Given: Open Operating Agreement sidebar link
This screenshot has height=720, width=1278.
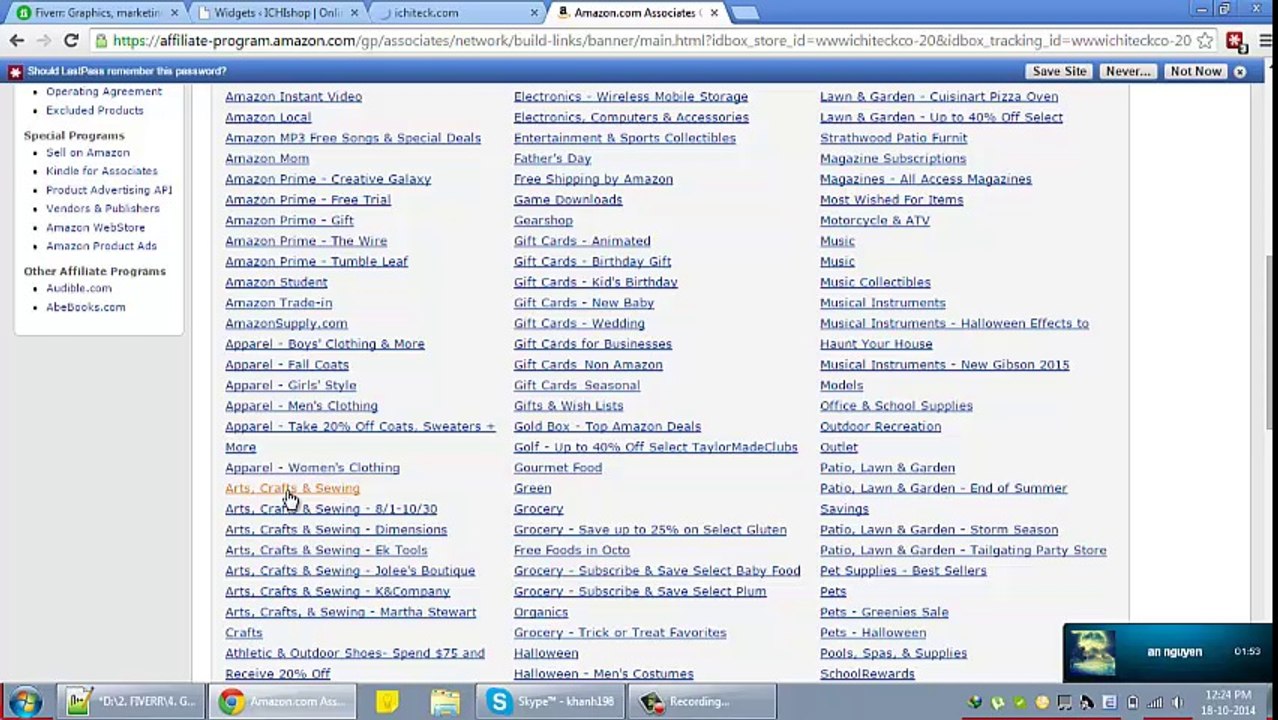Looking at the screenshot, I should coord(104,91).
